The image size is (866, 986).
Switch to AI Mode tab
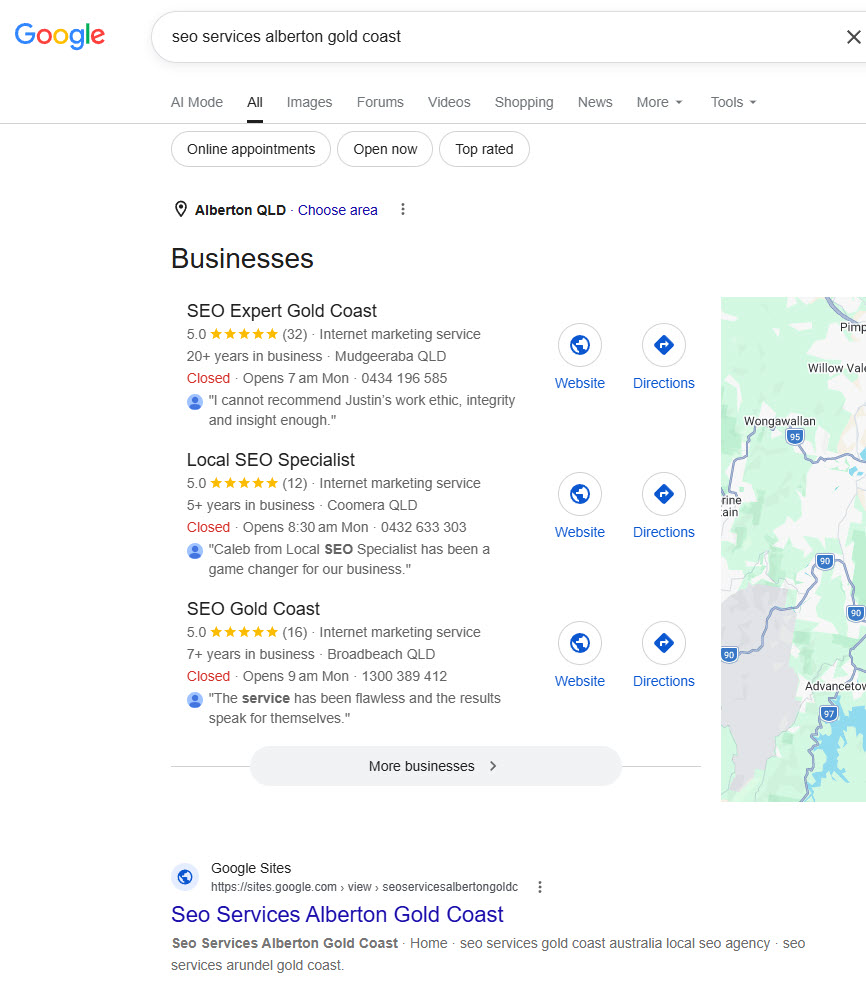pos(197,102)
